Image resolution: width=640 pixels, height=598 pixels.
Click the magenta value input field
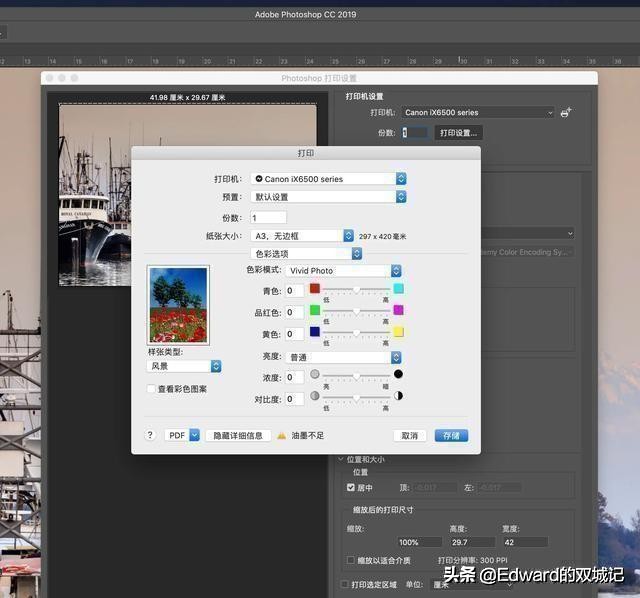(294, 312)
